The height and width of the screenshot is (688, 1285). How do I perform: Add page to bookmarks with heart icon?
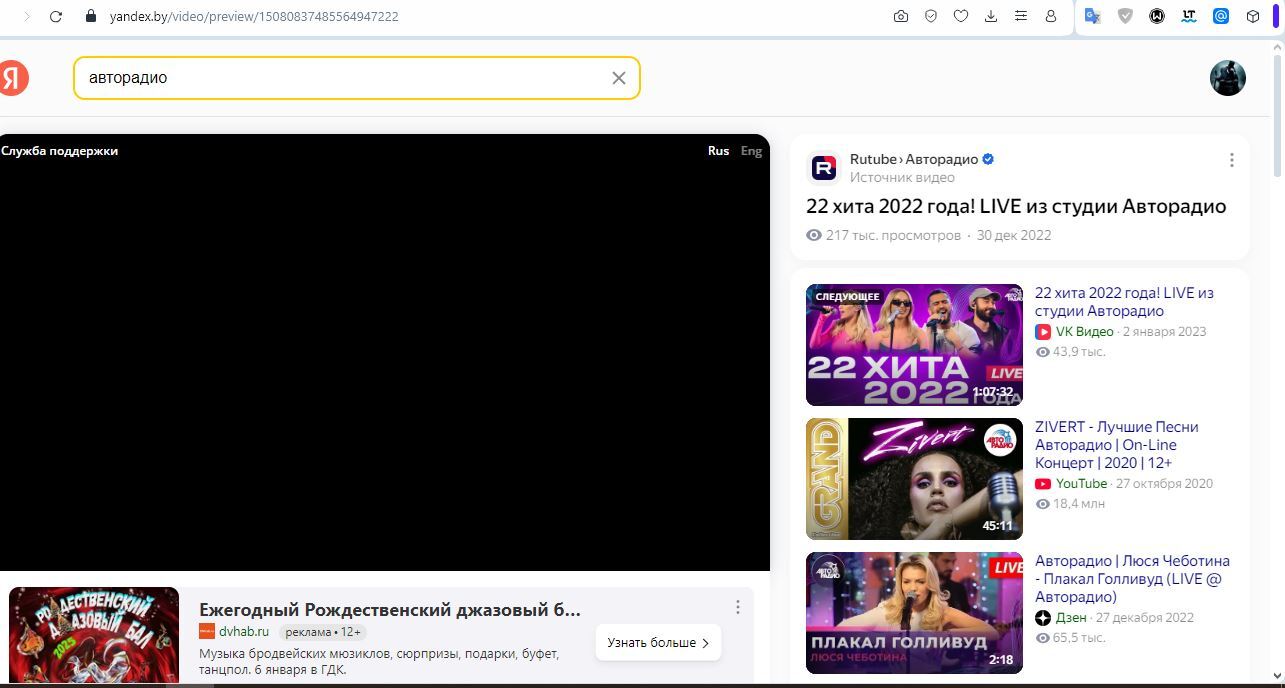coord(961,16)
